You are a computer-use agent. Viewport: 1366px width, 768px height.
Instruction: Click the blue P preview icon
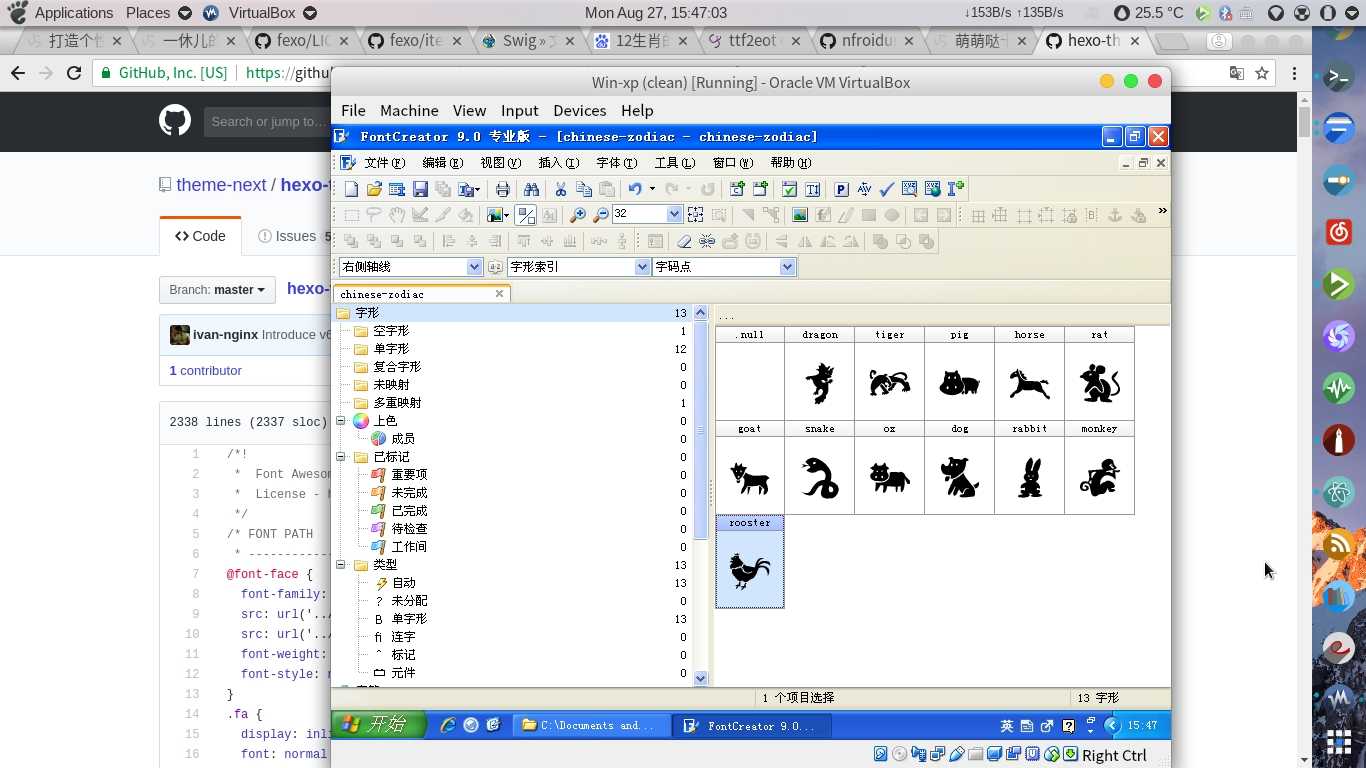coord(841,189)
